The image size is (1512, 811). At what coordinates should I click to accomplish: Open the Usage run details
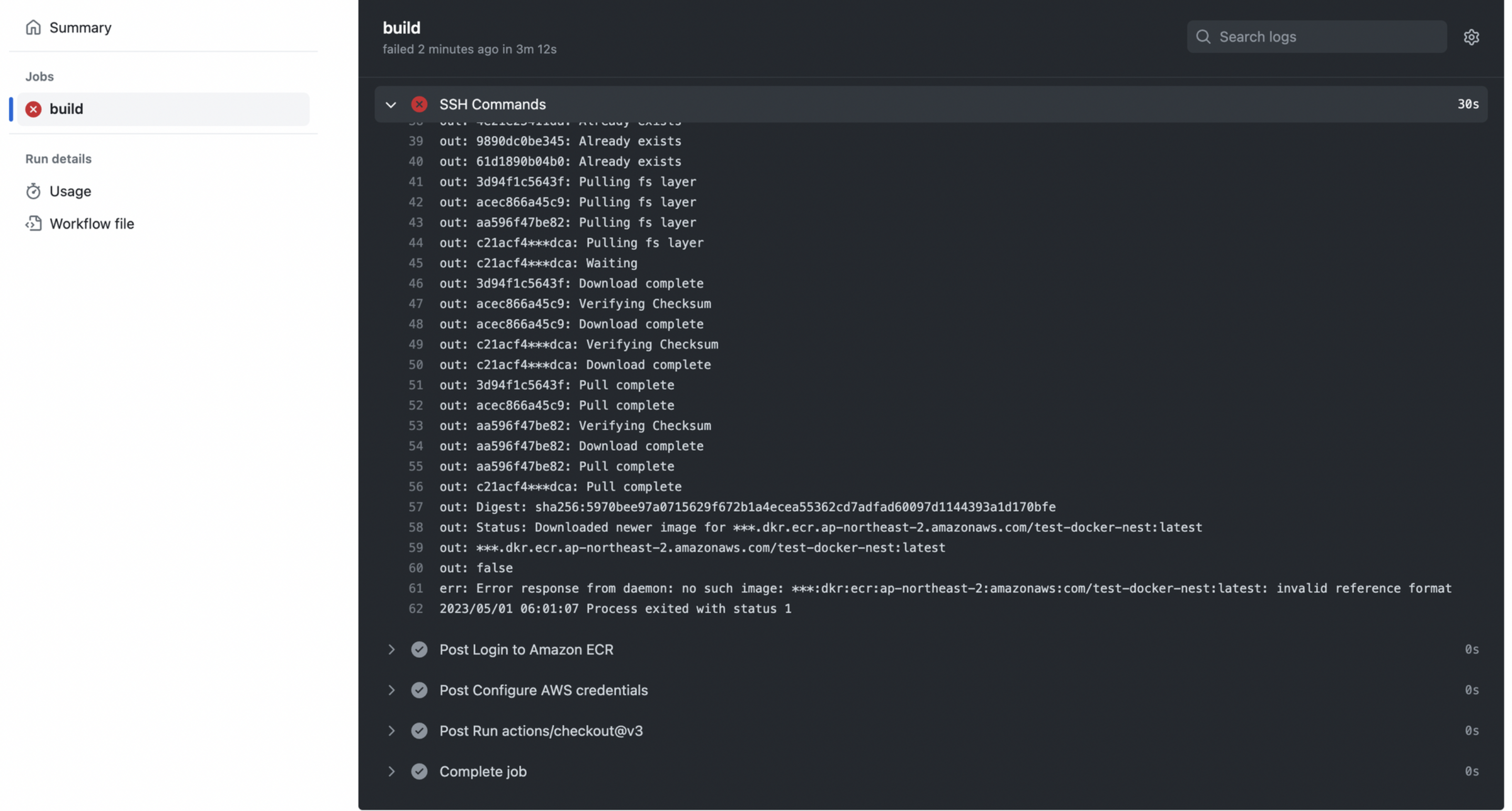click(x=70, y=191)
